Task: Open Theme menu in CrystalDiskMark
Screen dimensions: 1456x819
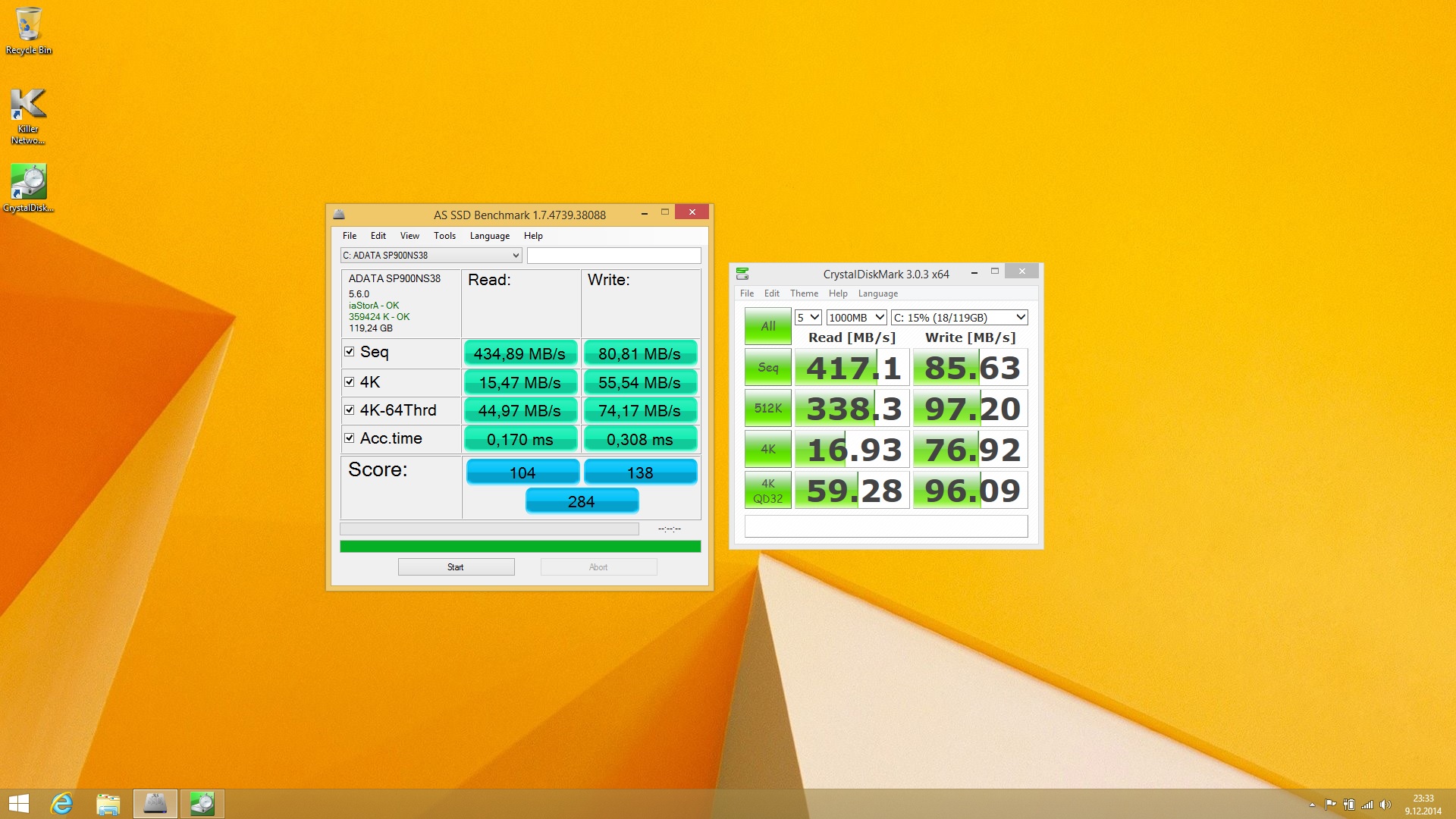Action: (804, 293)
